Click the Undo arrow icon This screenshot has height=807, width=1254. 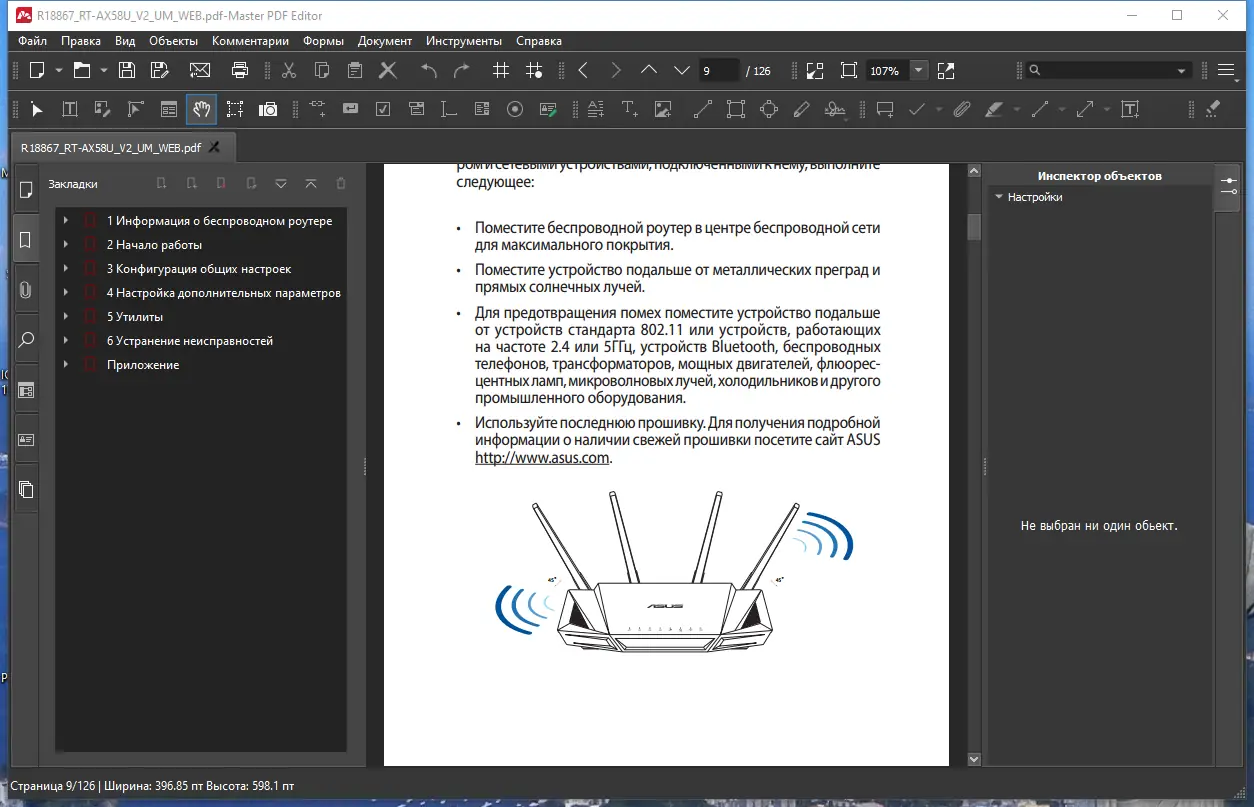[x=429, y=71]
